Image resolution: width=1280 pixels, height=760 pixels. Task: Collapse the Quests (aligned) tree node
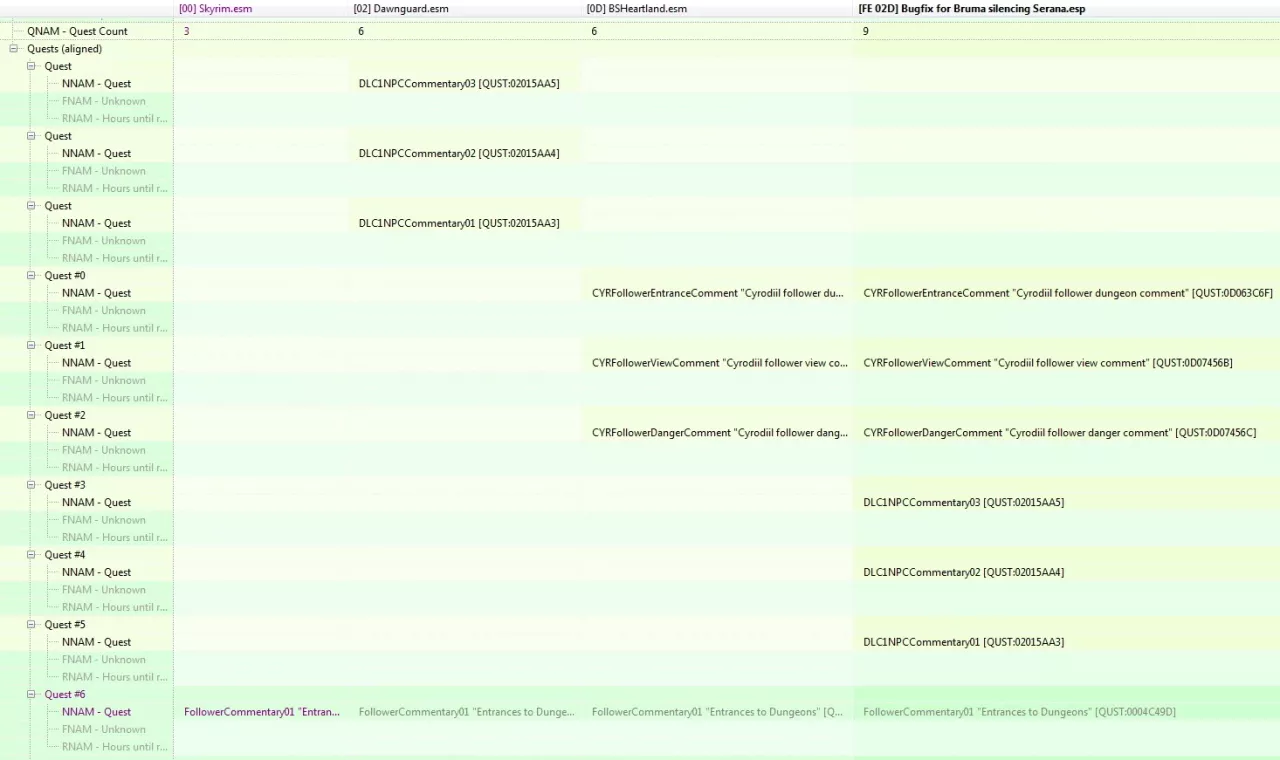(x=14, y=49)
